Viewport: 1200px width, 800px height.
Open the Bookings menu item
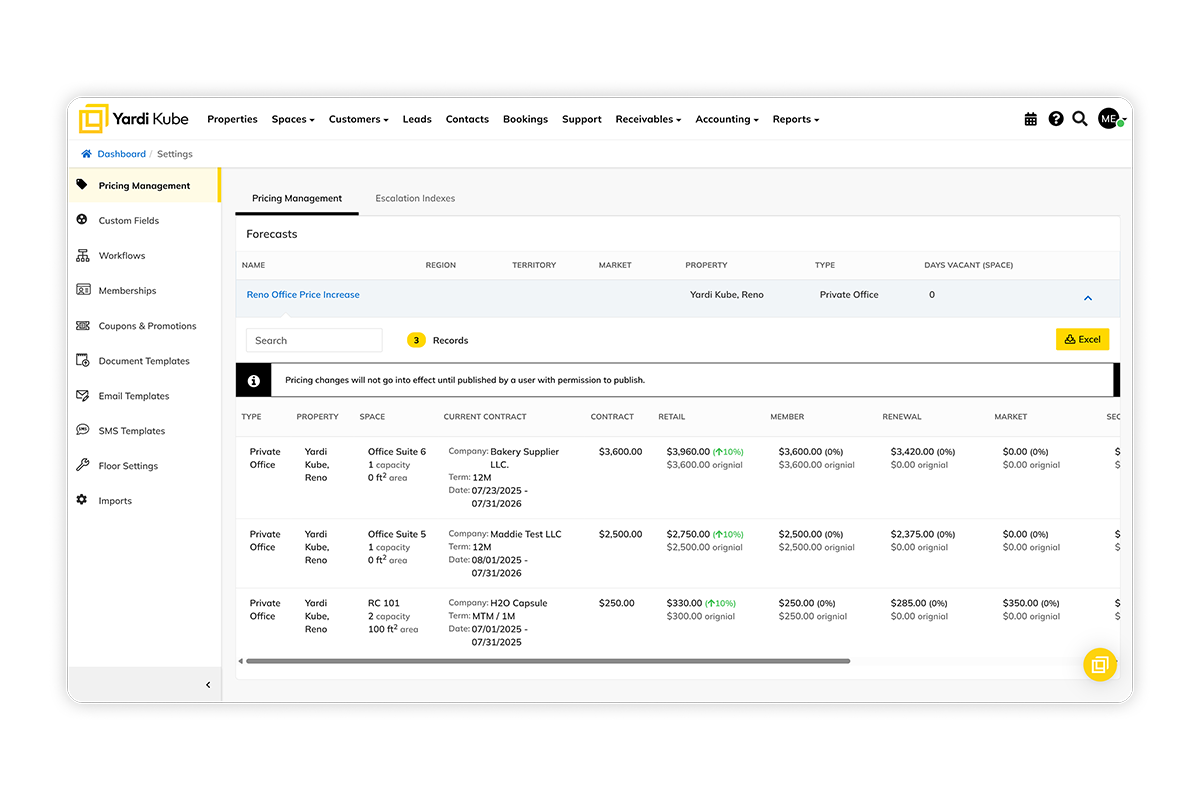pos(525,119)
